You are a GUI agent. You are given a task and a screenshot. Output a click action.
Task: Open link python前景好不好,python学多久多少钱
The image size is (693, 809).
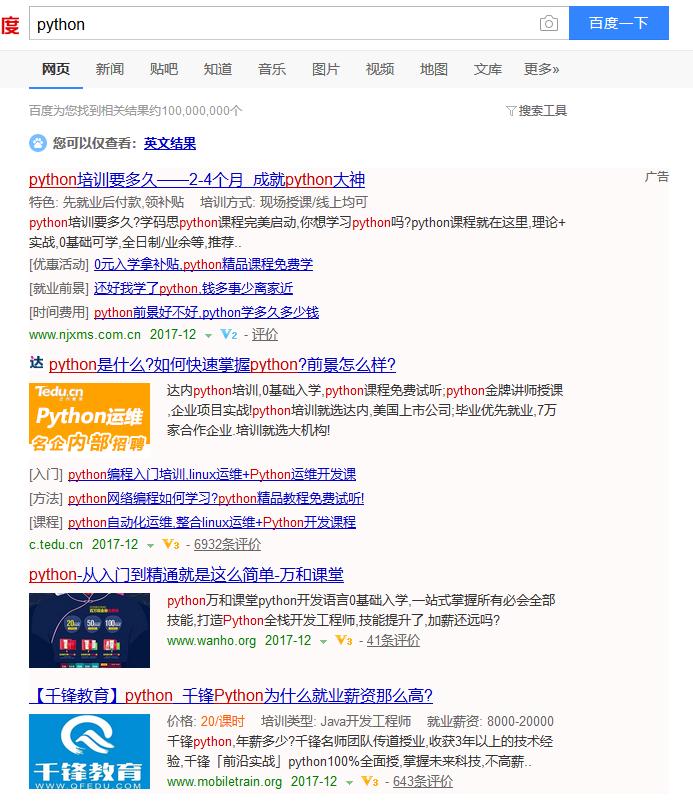[206, 312]
